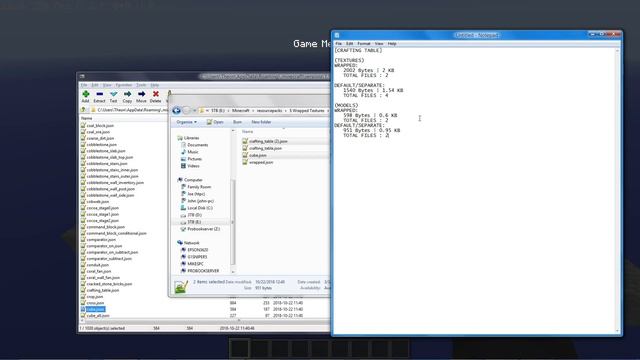The height and width of the screenshot is (360, 640).
Task: Select Pictures in Explorer navigation pane
Action: click(191, 159)
